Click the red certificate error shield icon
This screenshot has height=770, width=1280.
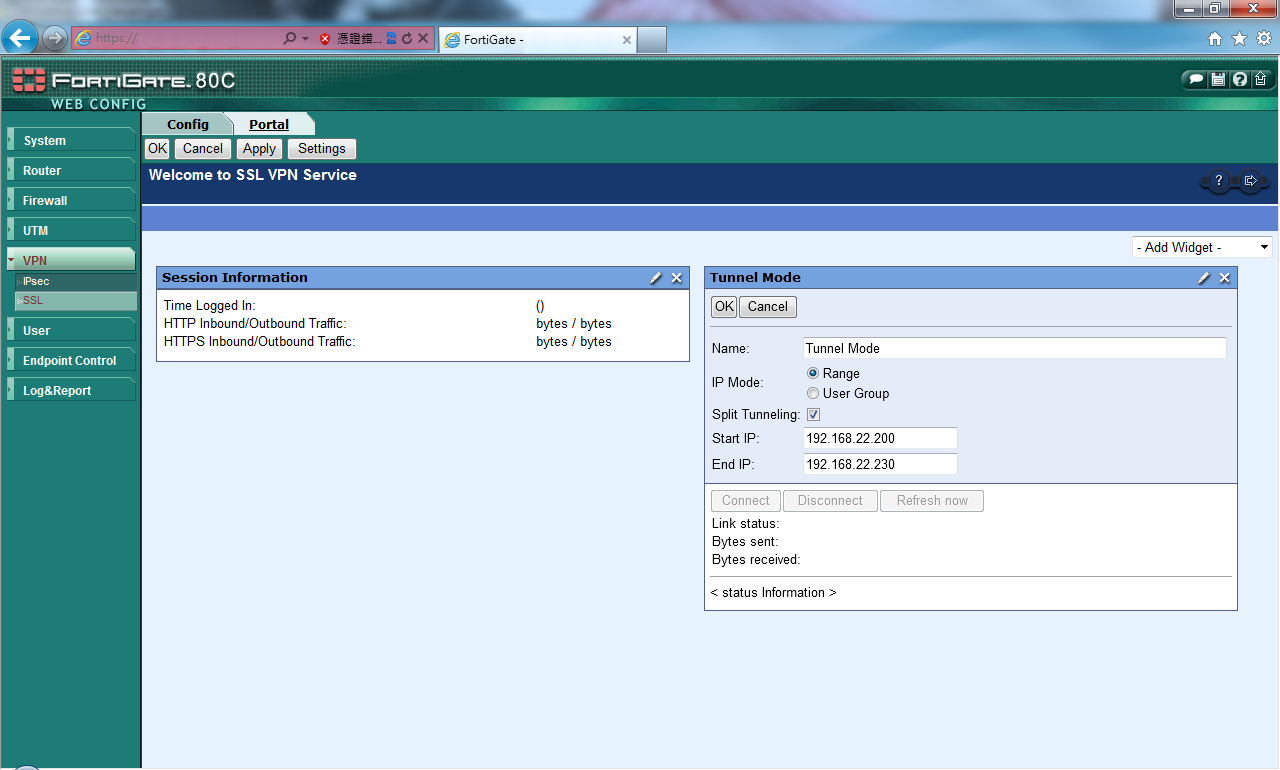[325, 39]
